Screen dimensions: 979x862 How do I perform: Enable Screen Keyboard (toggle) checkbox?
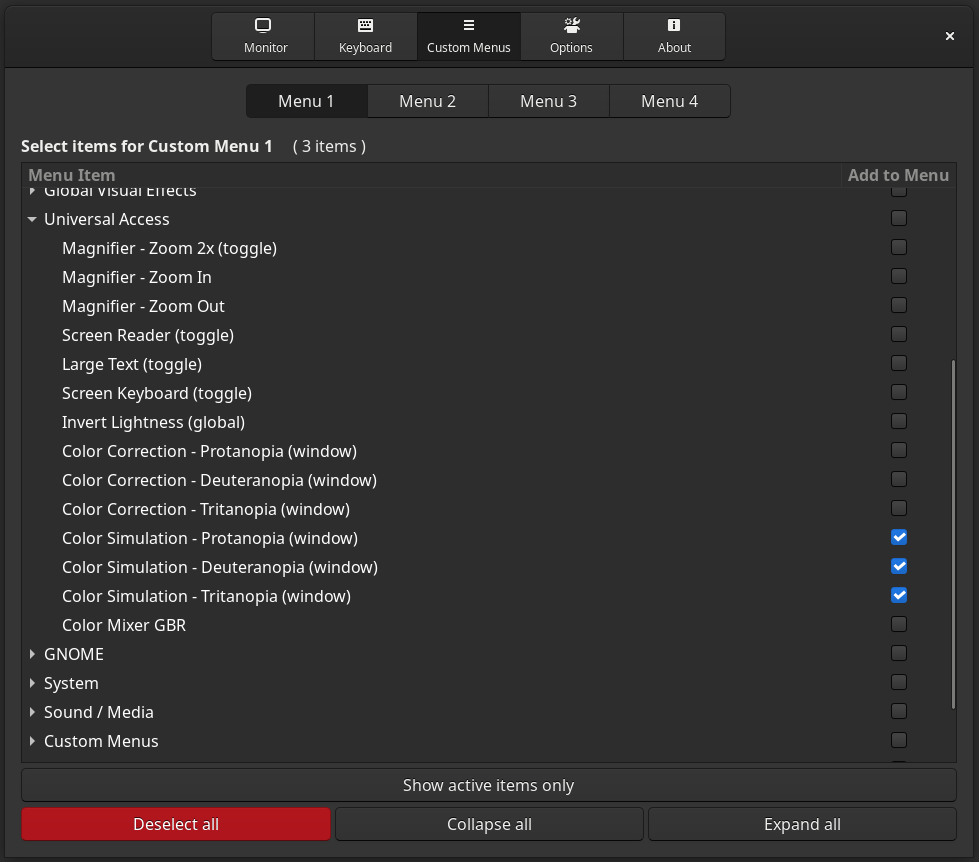pyautogui.click(x=898, y=392)
